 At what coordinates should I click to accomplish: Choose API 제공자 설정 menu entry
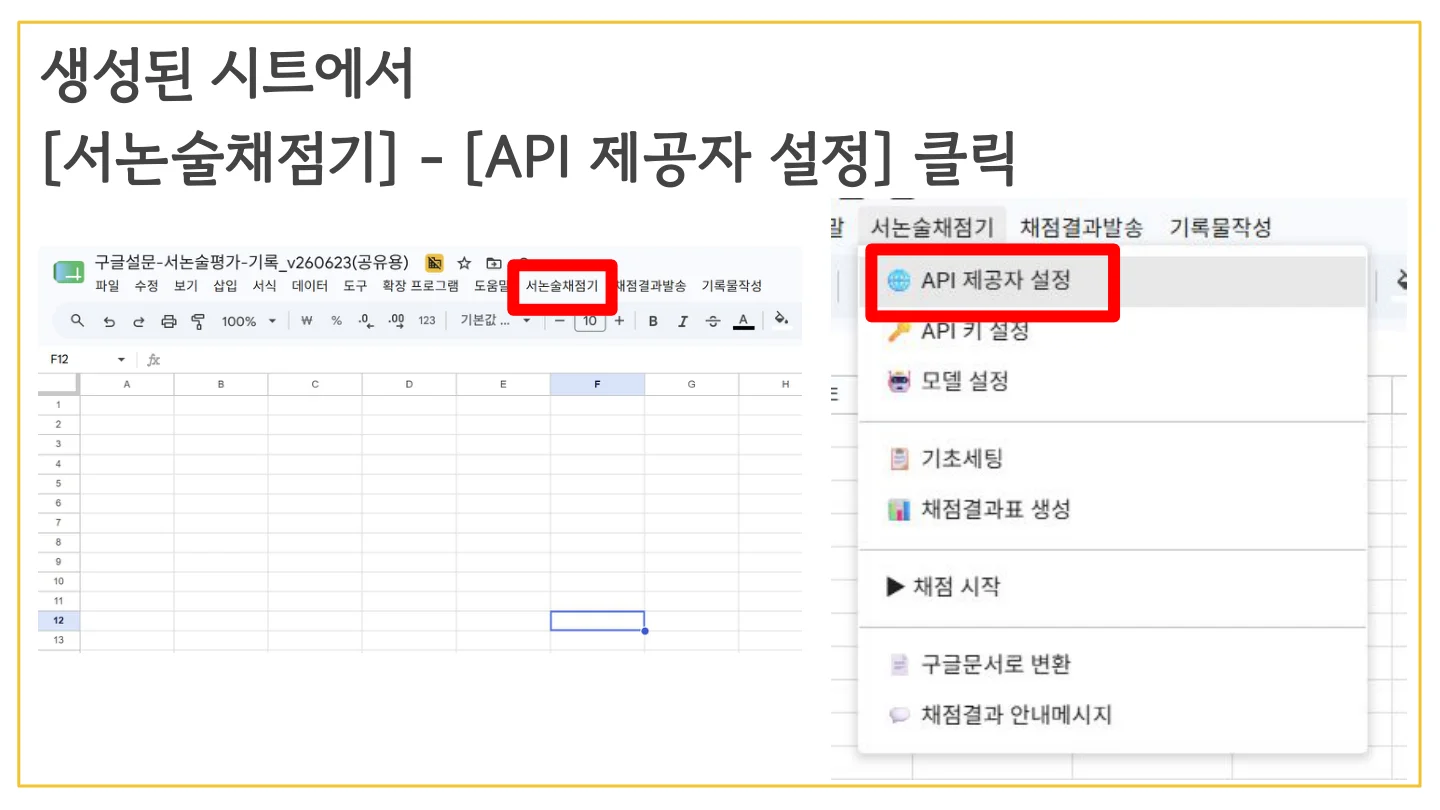click(x=1113, y=281)
